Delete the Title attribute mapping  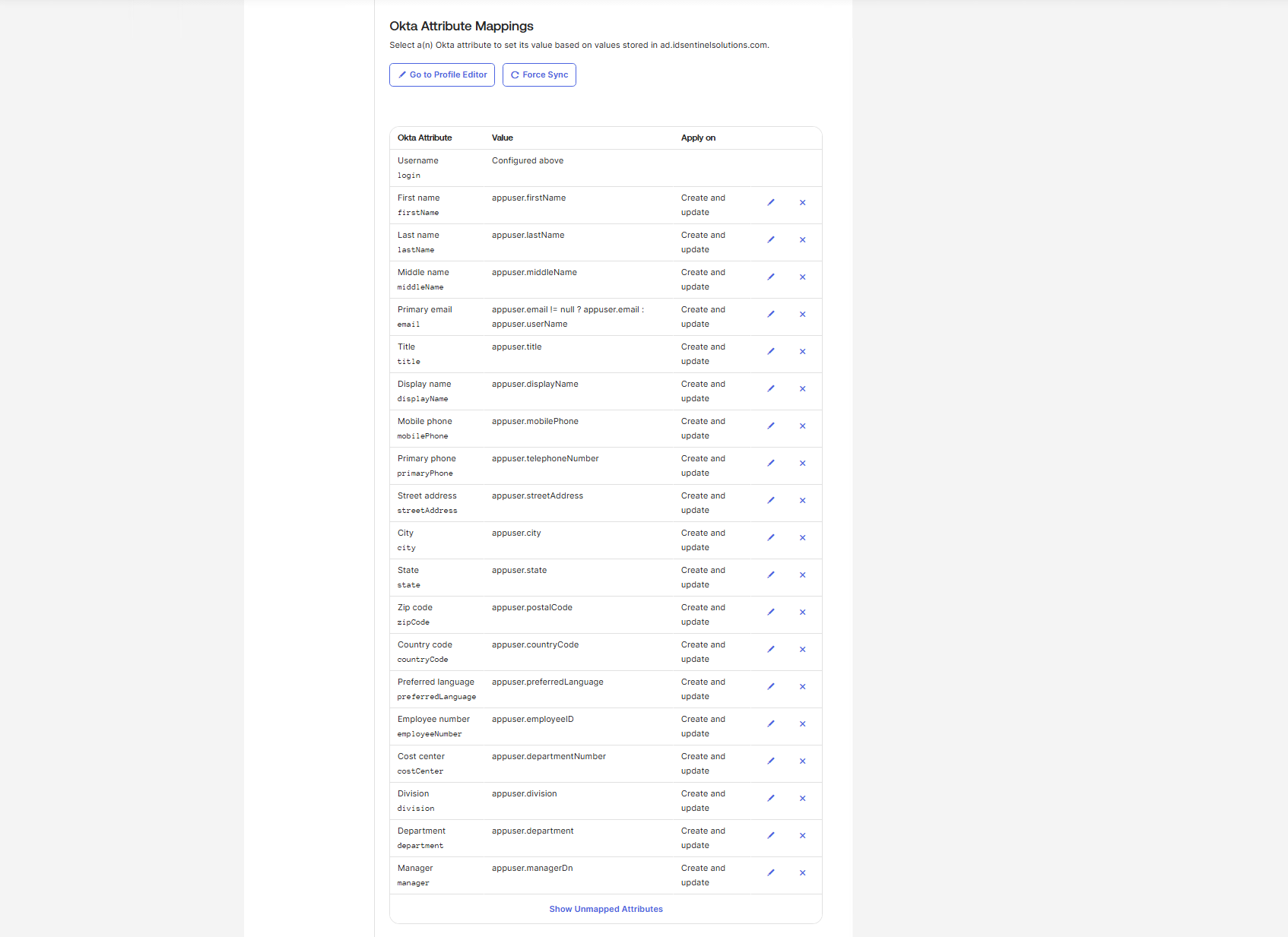[x=802, y=351]
